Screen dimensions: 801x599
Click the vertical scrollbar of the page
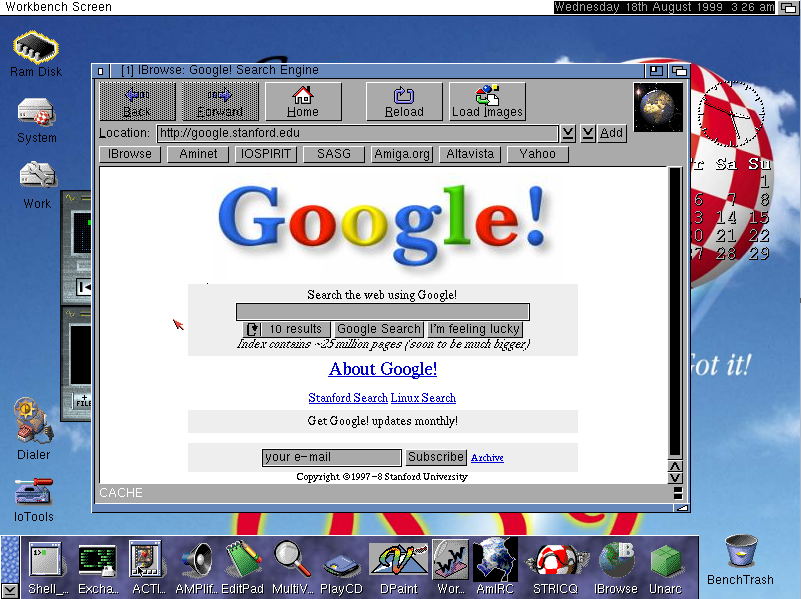click(675, 313)
